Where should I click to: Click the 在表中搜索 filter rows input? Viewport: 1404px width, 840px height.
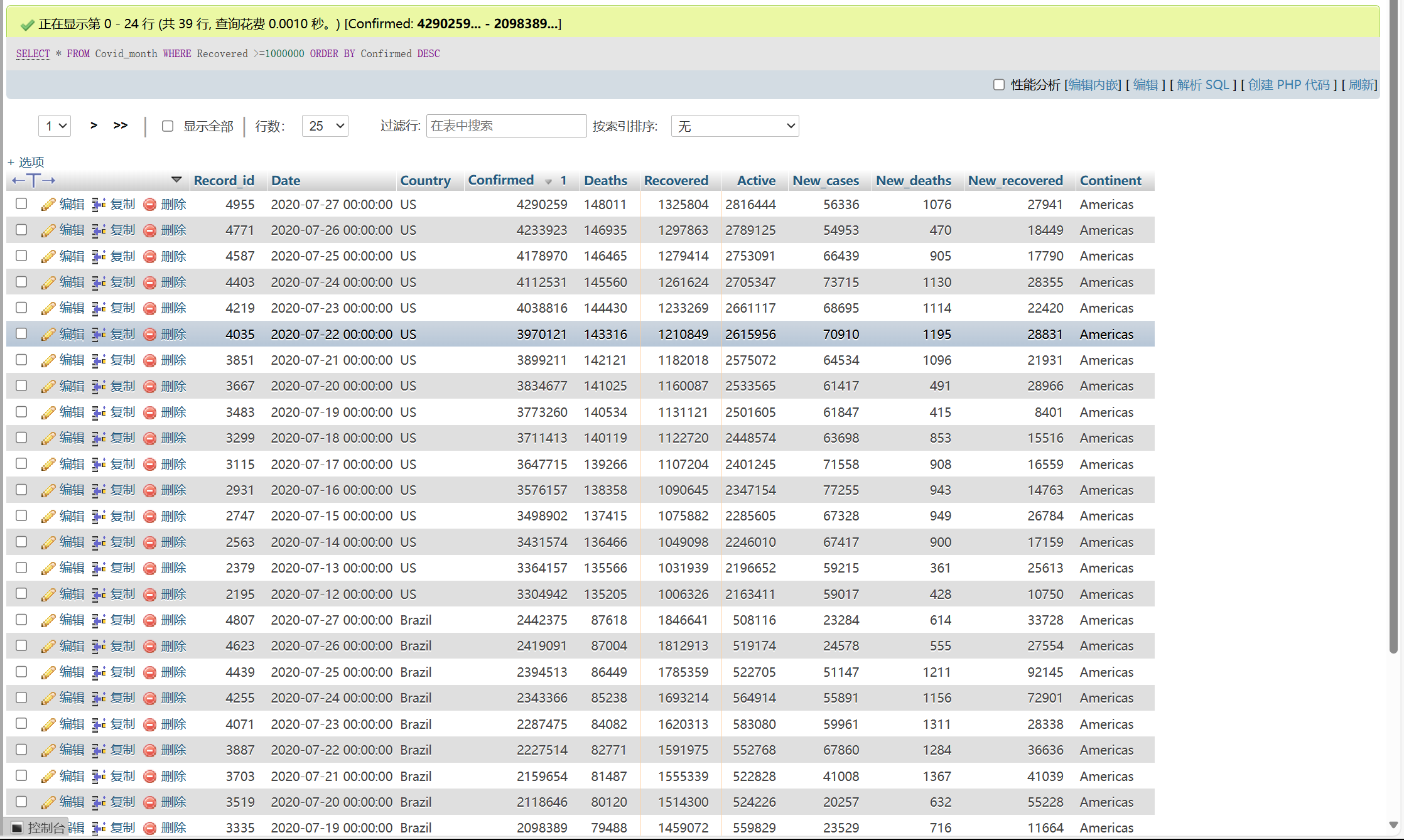tap(506, 126)
